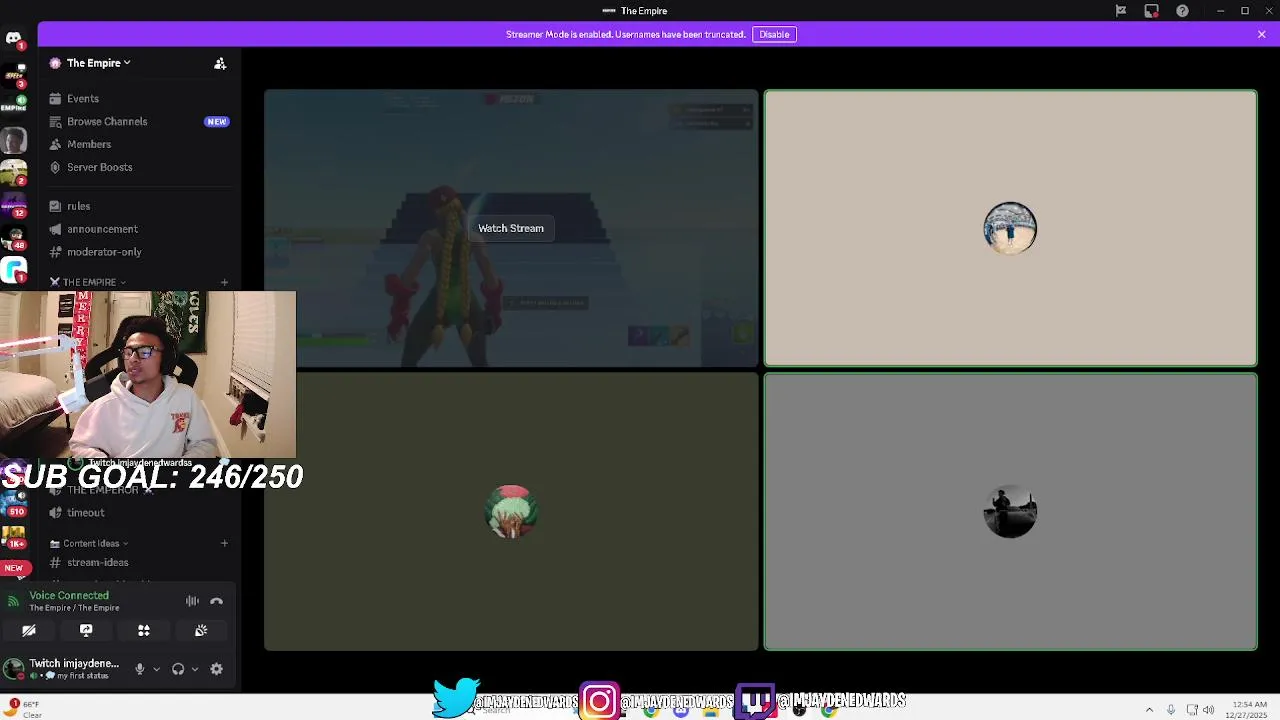Collapse the Content Ideas category
Screen dimensions: 1280x720
click(90, 543)
